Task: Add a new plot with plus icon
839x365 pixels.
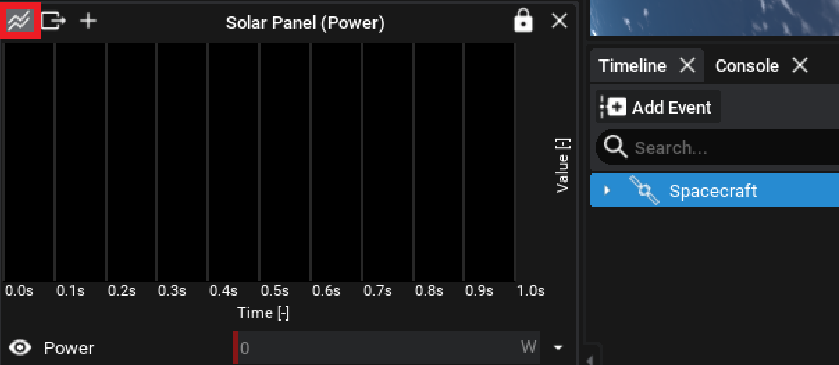Action: pyautogui.click(x=88, y=21)
